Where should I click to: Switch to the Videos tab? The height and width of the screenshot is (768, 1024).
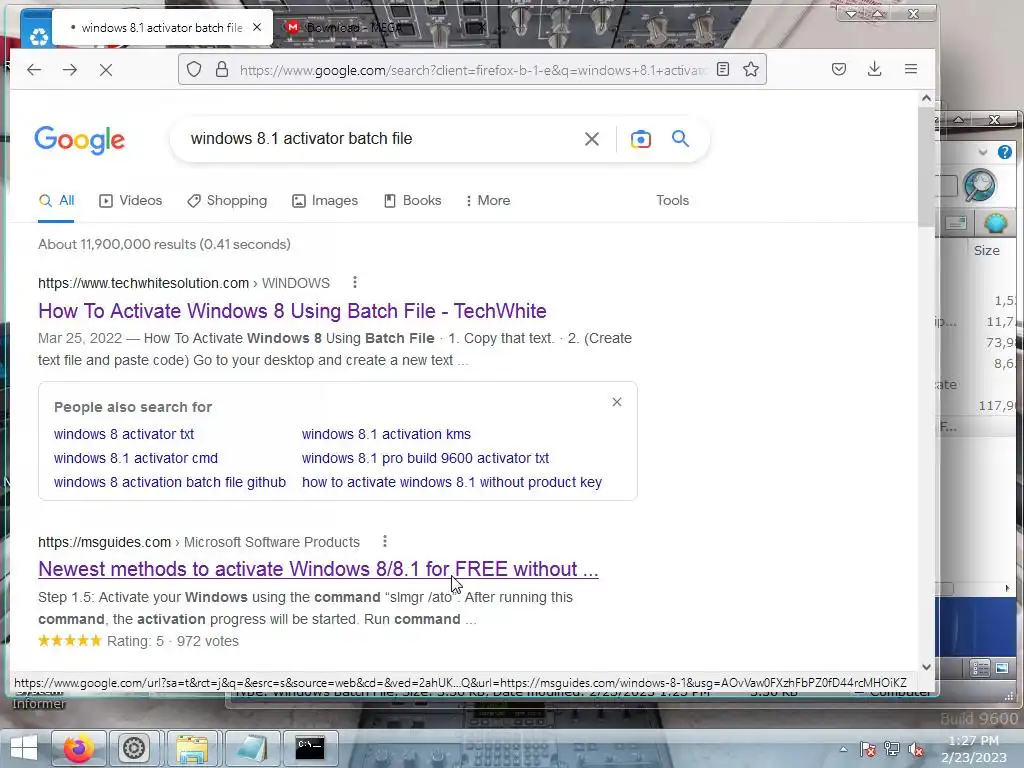pos(130,200)
